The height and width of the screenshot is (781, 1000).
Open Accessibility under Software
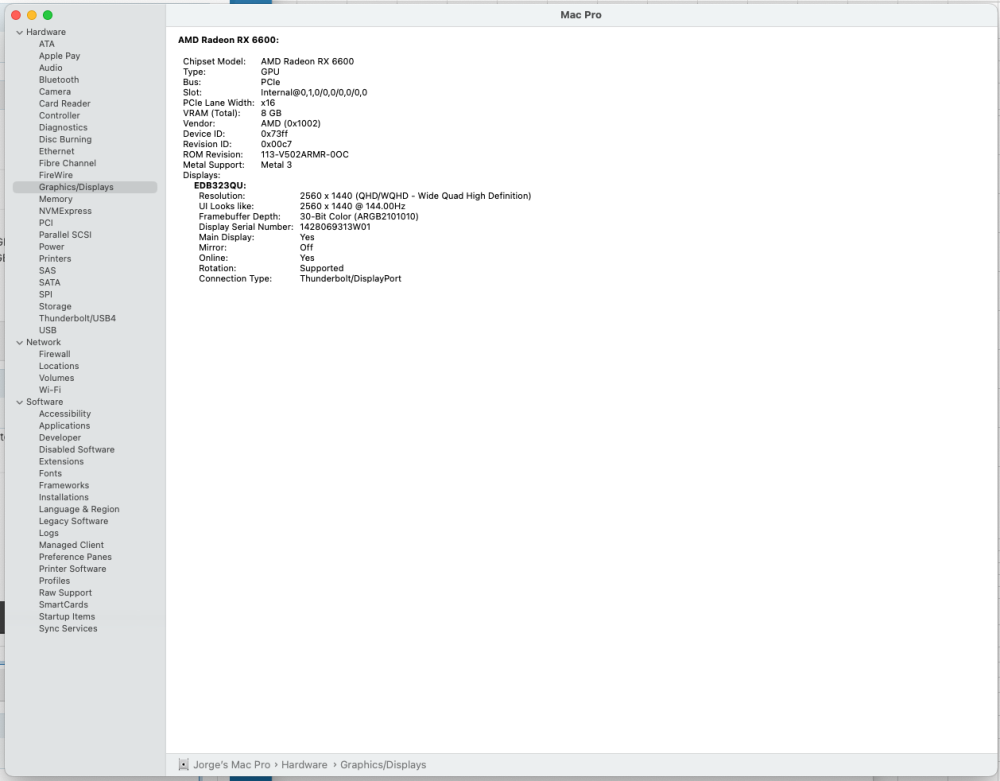coord(65,414)
